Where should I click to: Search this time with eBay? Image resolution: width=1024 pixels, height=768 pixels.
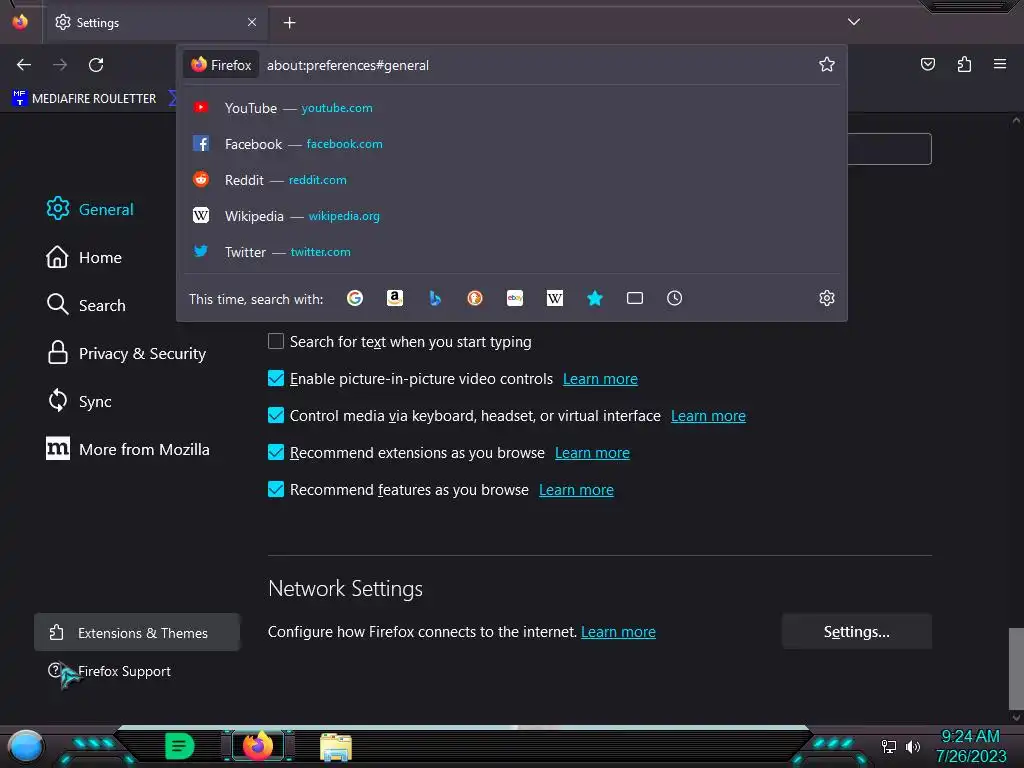tap(515, 298)
